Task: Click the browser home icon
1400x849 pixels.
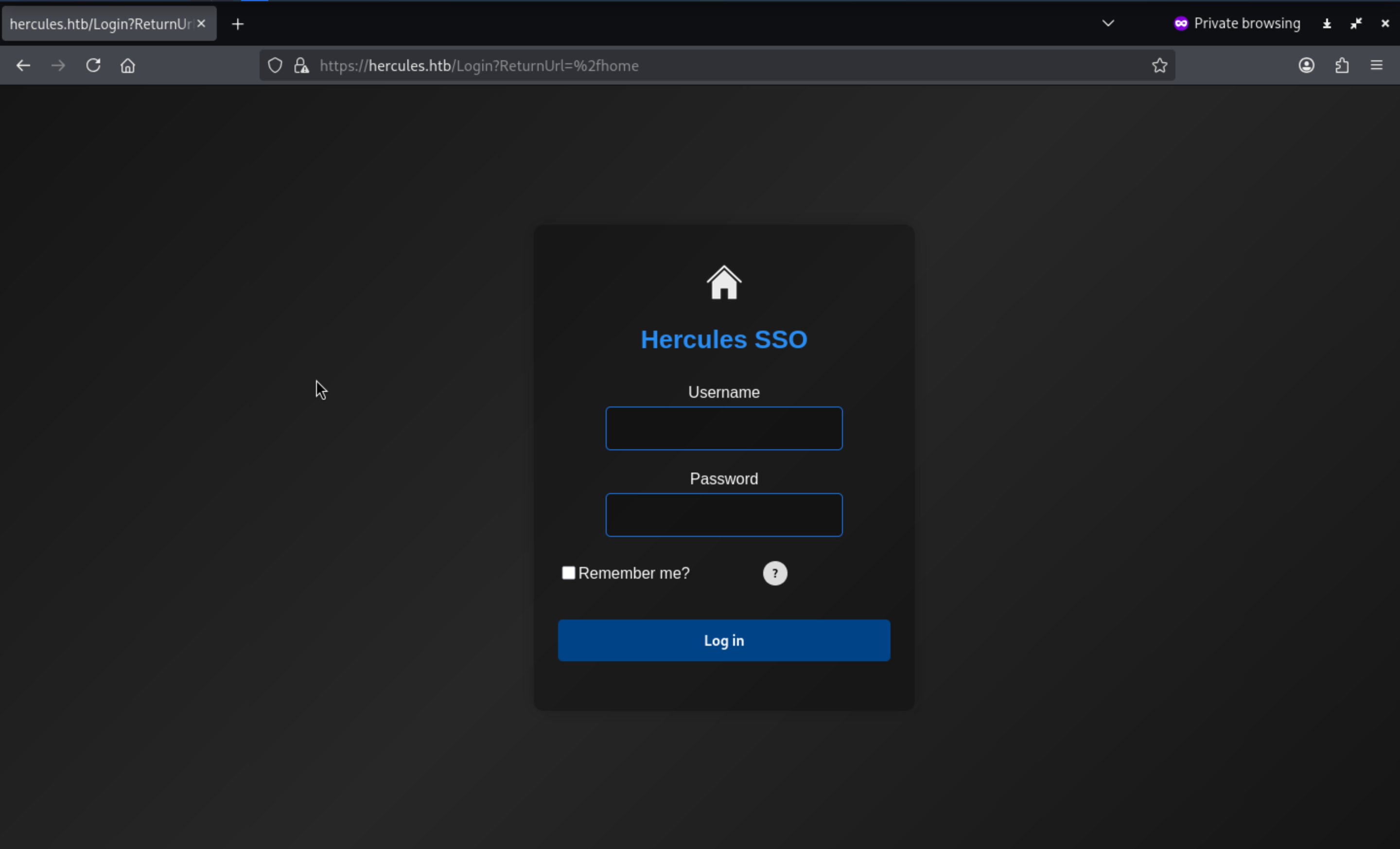Action: pos(128,66)
